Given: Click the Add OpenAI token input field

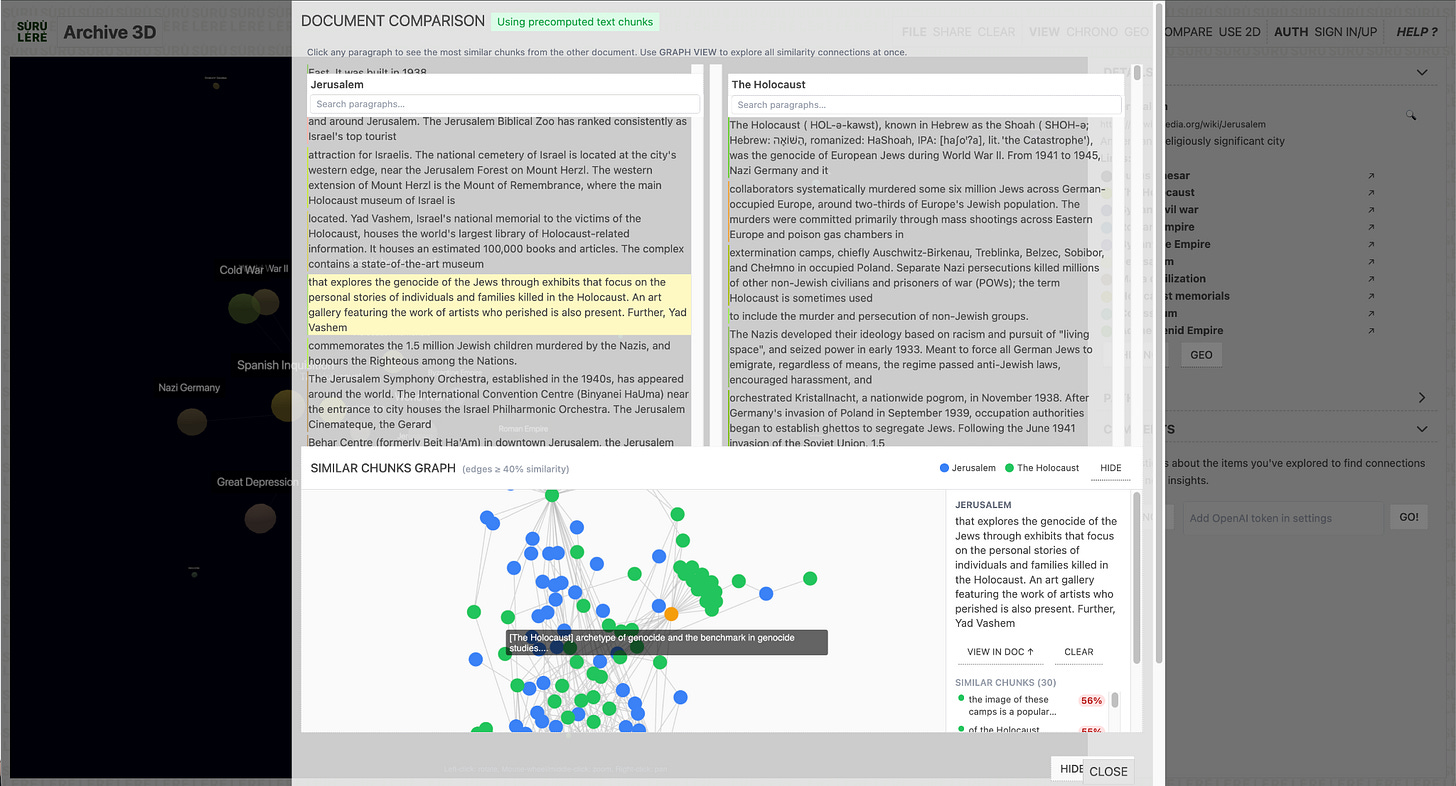Looking at the screenshot, I should (x=1283, y=518).
